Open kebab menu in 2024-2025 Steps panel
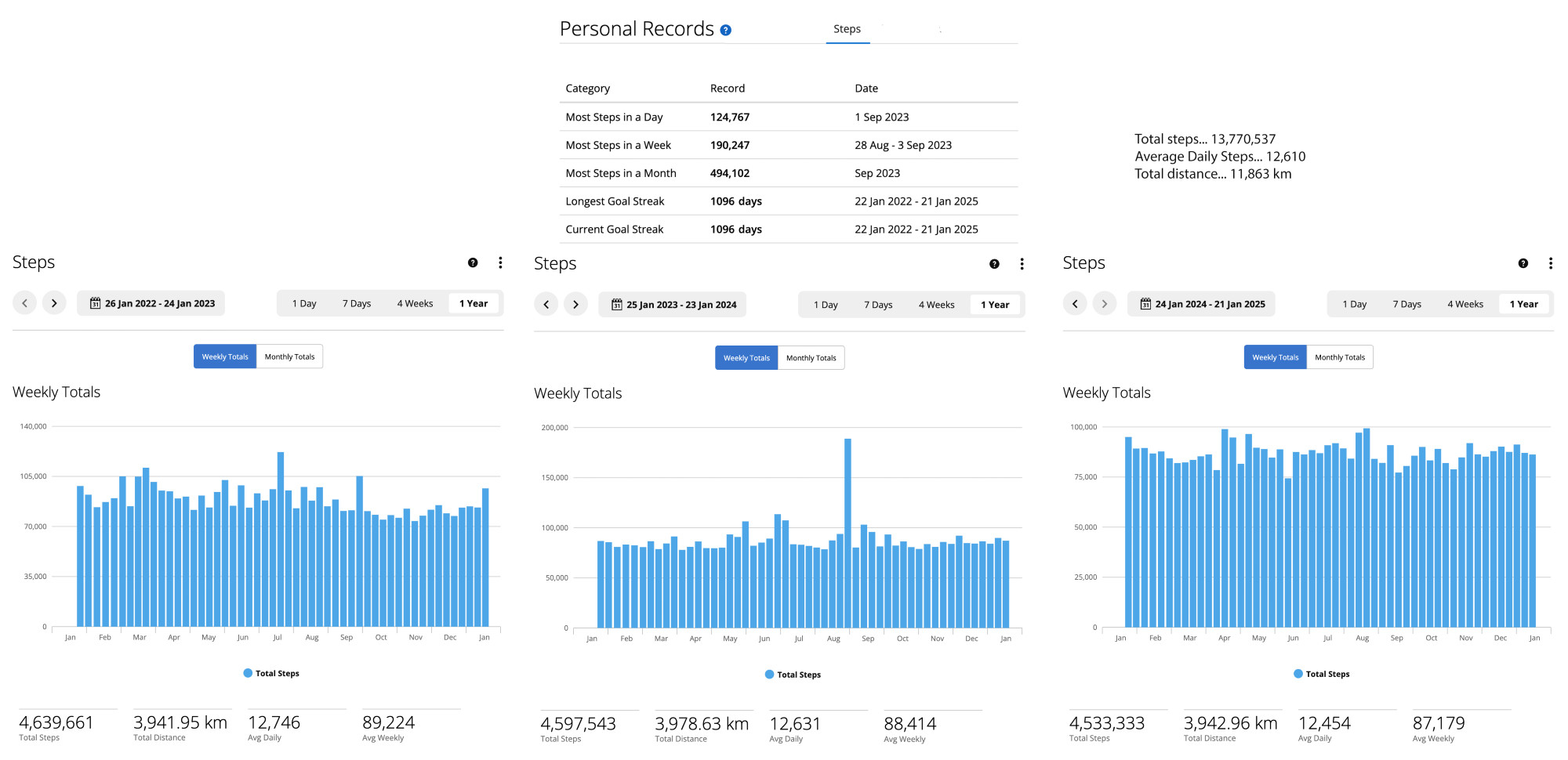The image size is (1568, 760). click(x=1550, y=263)
